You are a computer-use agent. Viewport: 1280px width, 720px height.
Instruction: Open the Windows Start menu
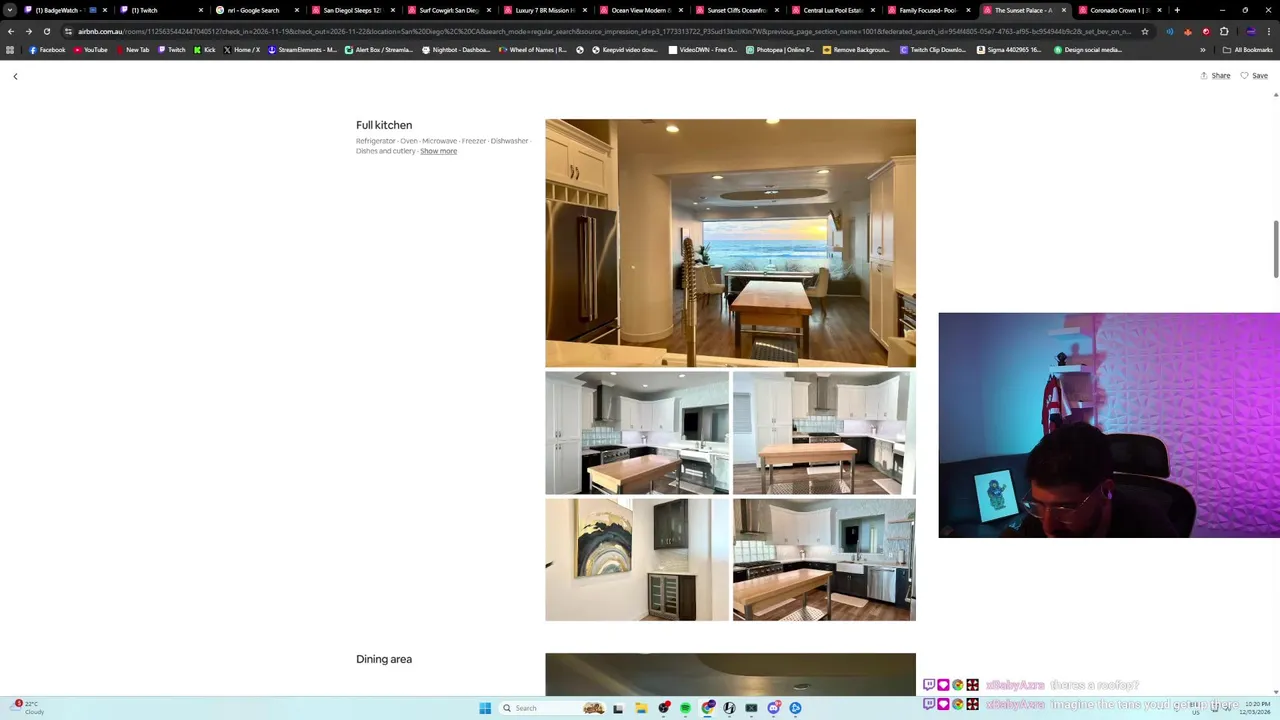pyautogui.click(x=485, y=708)
